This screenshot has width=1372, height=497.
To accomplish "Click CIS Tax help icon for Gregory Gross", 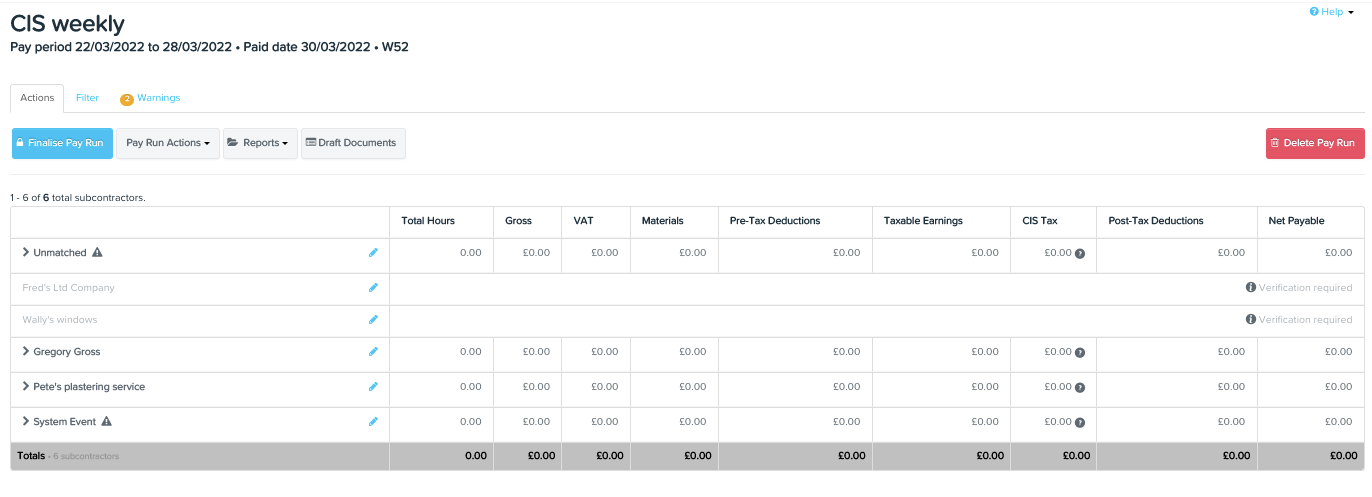I will coord(1080,353).
